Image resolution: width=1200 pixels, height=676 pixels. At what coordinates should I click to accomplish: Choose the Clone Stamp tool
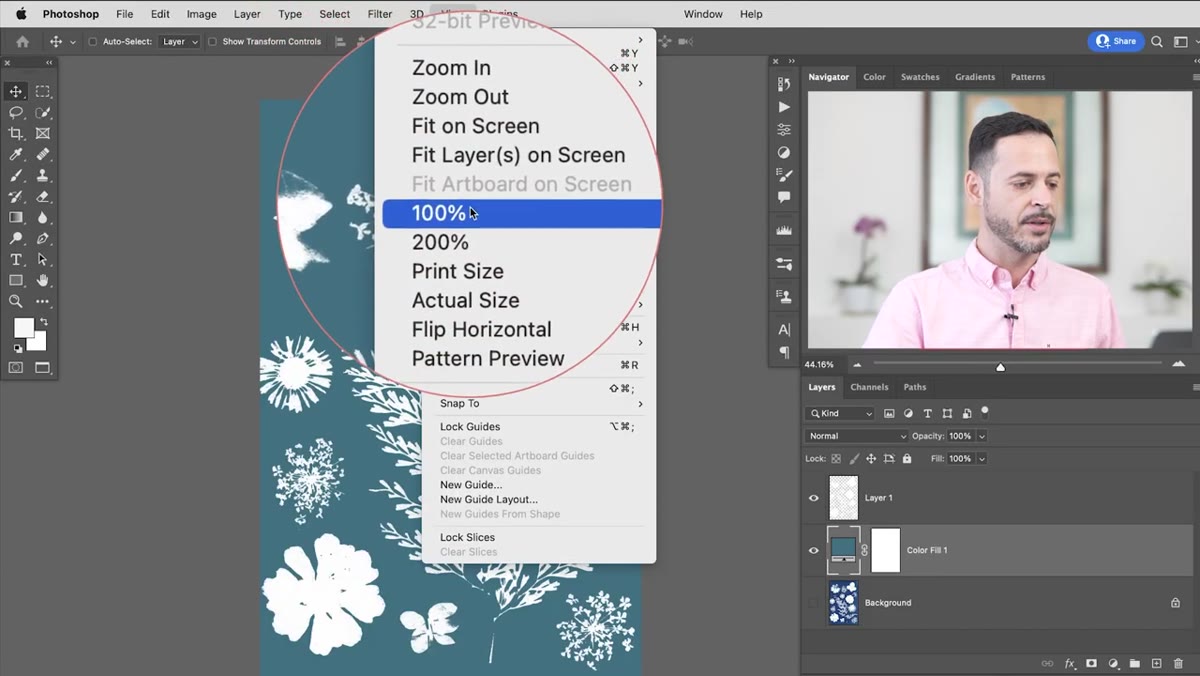pyautogui.click(x=43, y=176)
